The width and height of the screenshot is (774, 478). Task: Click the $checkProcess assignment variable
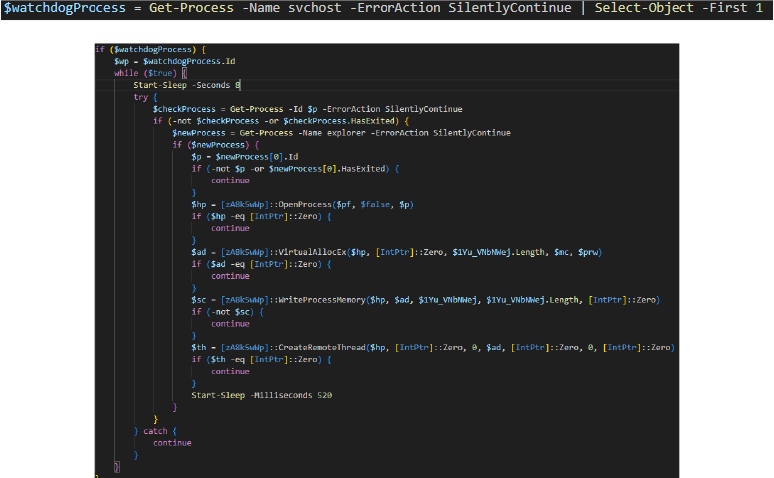(x=183, y=109)
